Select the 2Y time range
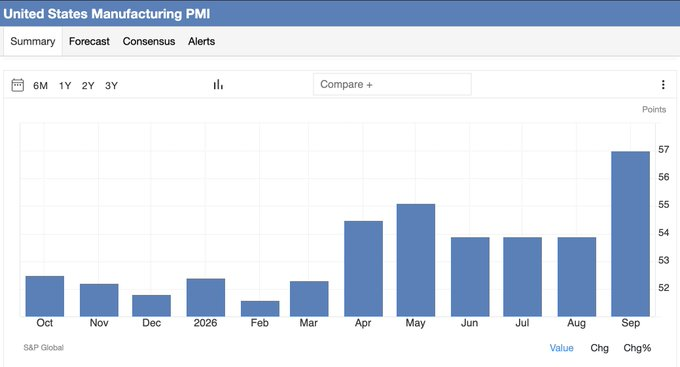 coord(88,85)
